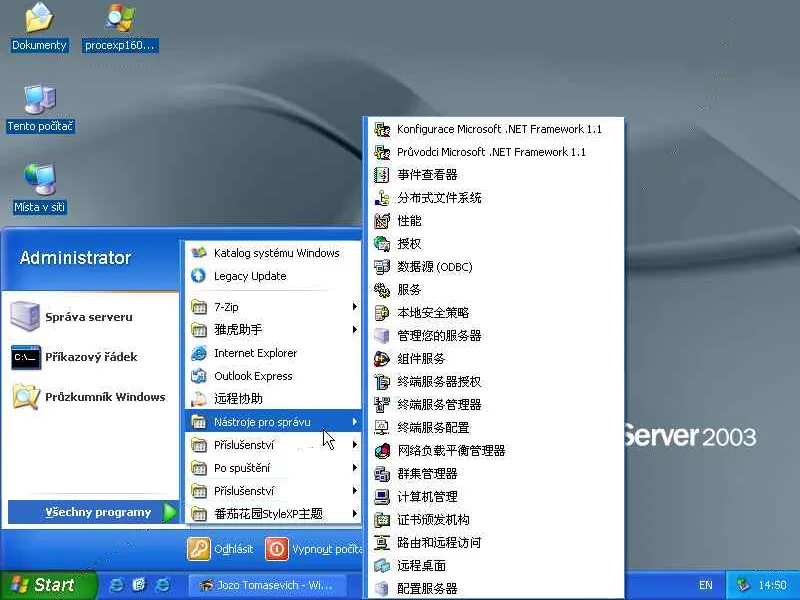
Task: Open the 服务 services gears icon
Action: pyautogui.click(x=382, y=290)
